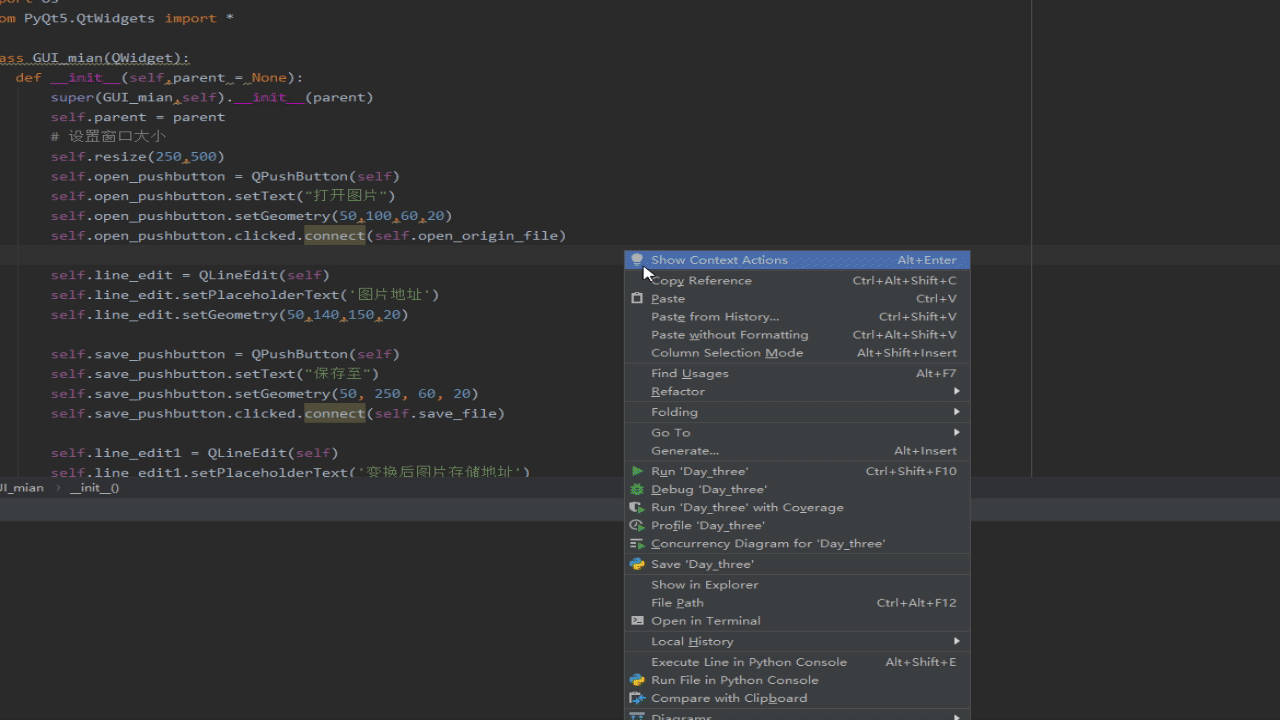Click the Open in Terminal icon
The width and height of the screenshot is (1280, 720).
tap(637, 620)
